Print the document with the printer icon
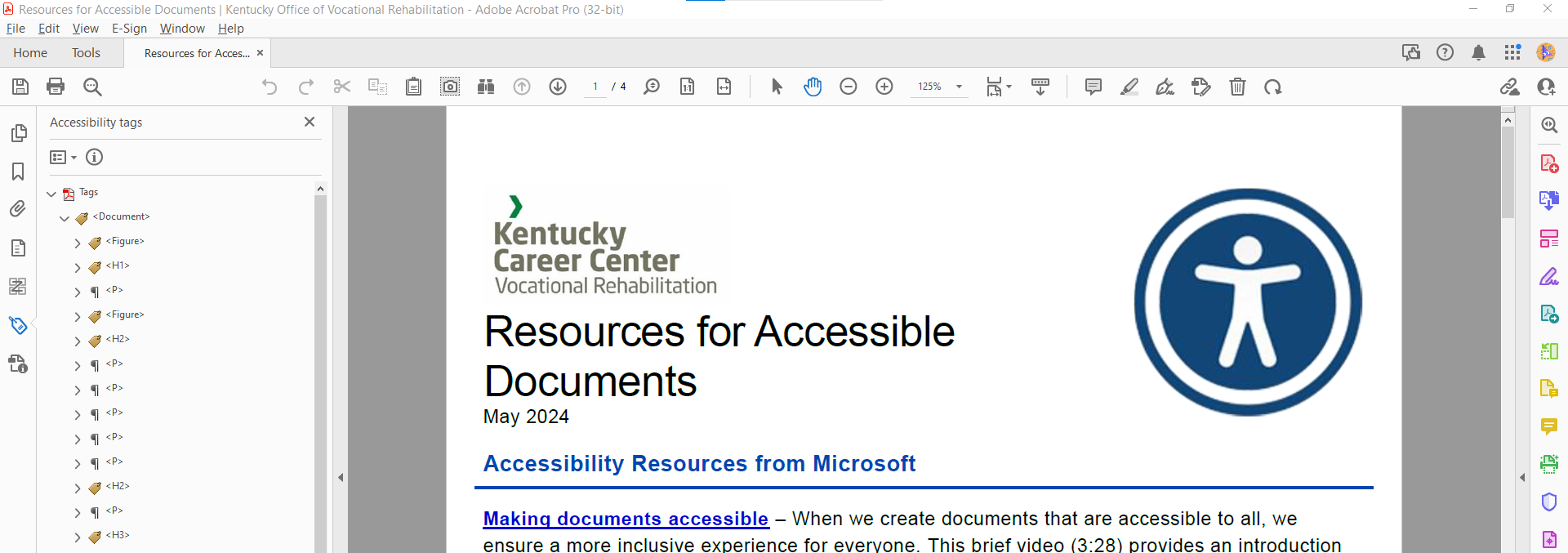This screenshot has width=1568, height=553. [x=56, y=87]
